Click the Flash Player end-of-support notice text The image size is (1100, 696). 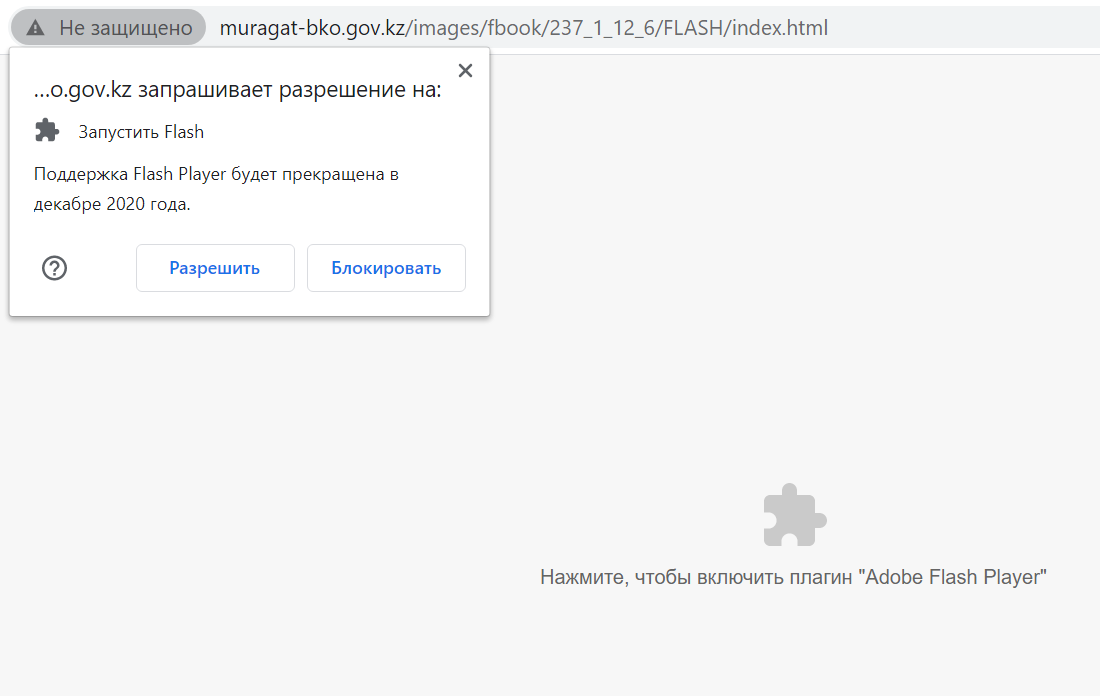pos(216,189)
